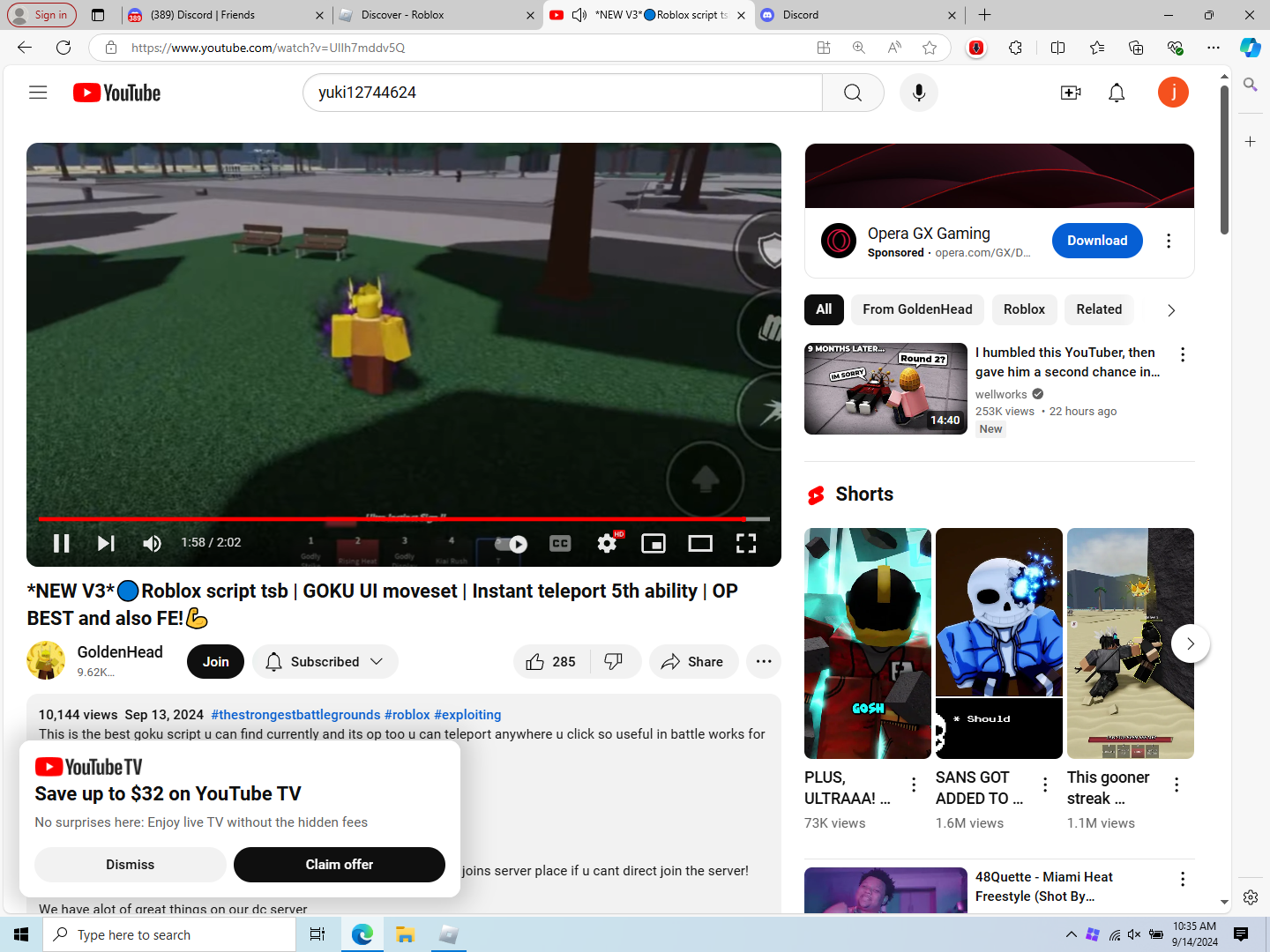
Task: Go to the YouTube home logo
Action: point(116,93)
